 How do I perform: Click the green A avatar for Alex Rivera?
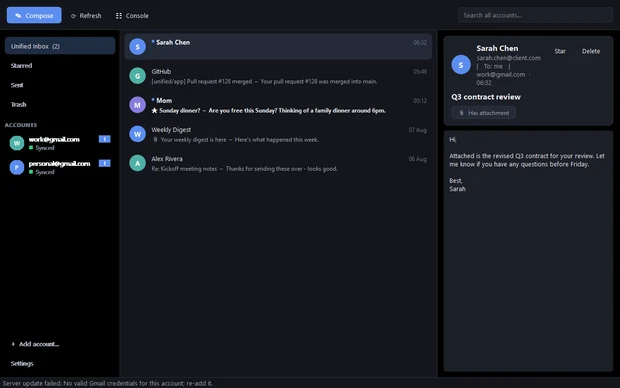click(x=137, y=163)
